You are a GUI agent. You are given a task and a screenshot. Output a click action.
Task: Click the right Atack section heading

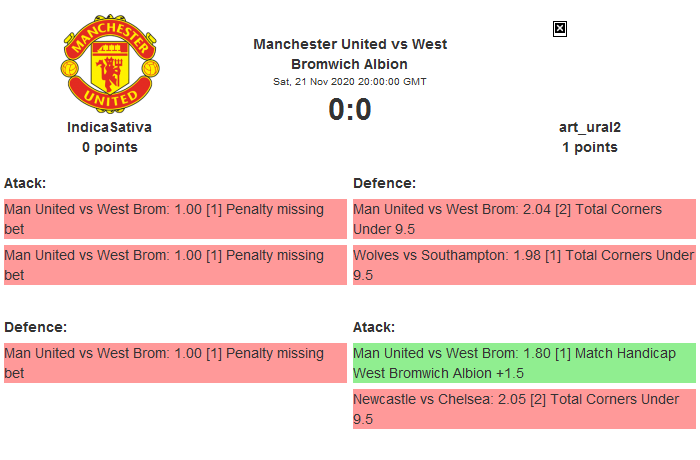pyautogui.click(x=374, y=327)
